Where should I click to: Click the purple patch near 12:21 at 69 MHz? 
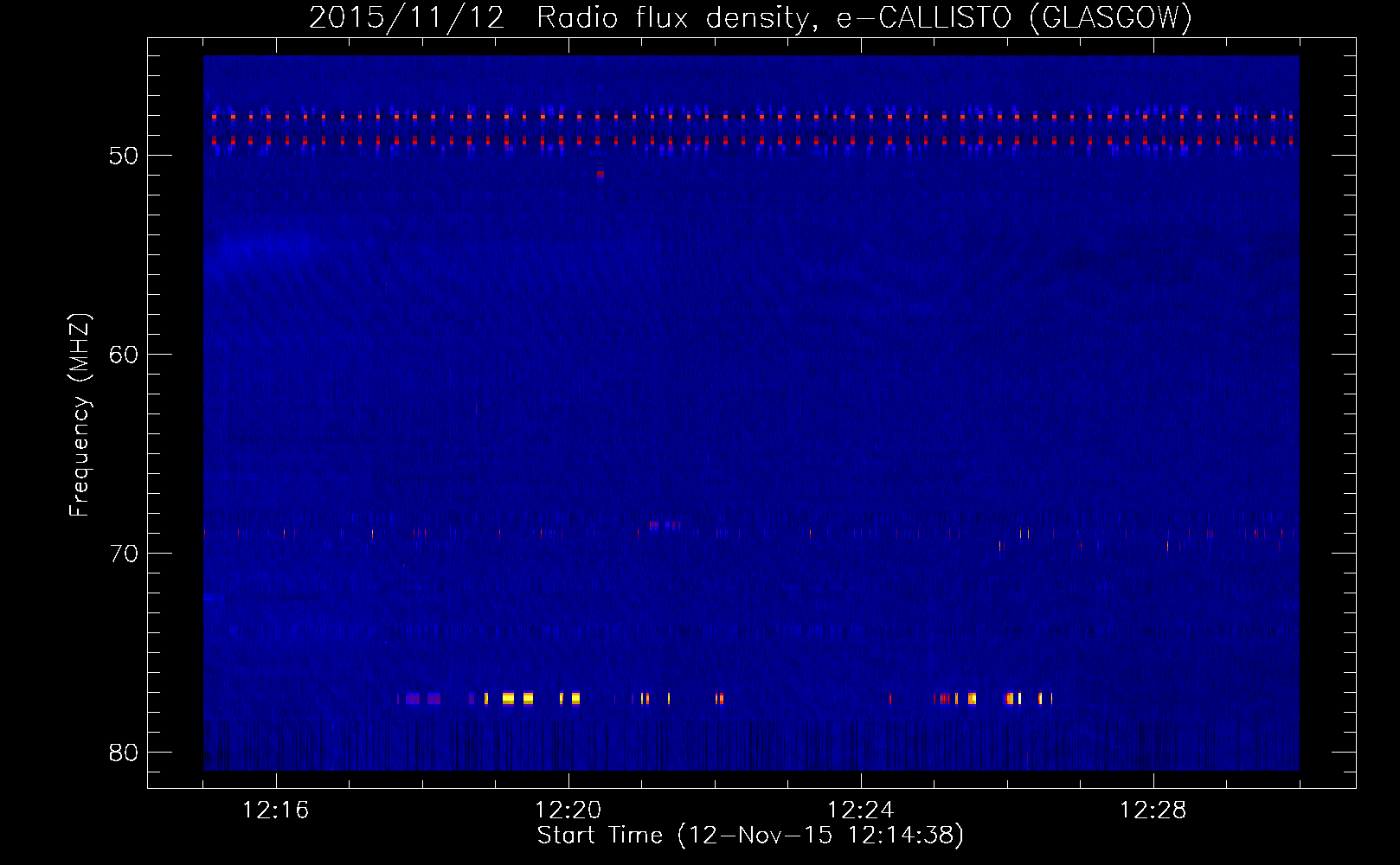coord(655,525)
